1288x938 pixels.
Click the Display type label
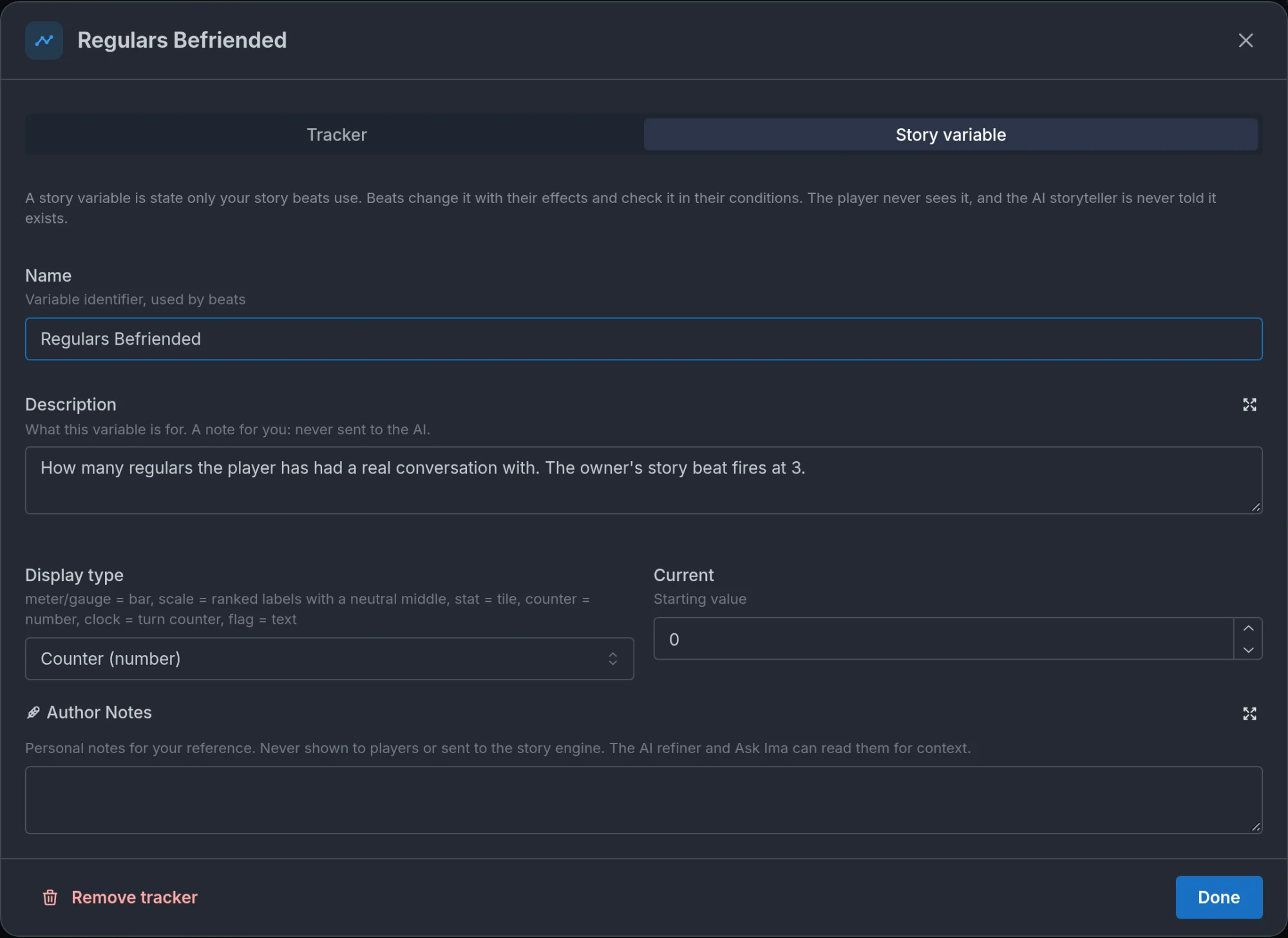(74, 575)
